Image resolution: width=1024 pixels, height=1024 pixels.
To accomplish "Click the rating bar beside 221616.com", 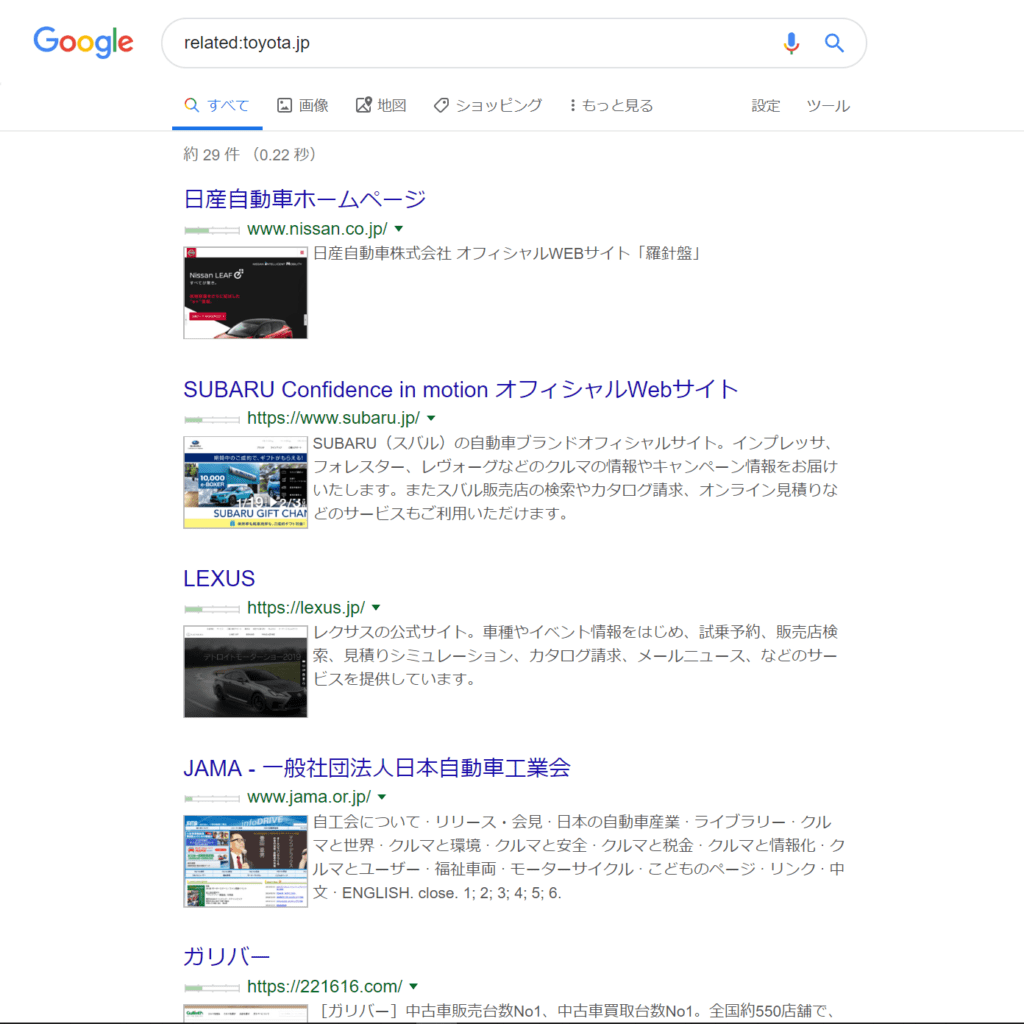I will 212,987.
